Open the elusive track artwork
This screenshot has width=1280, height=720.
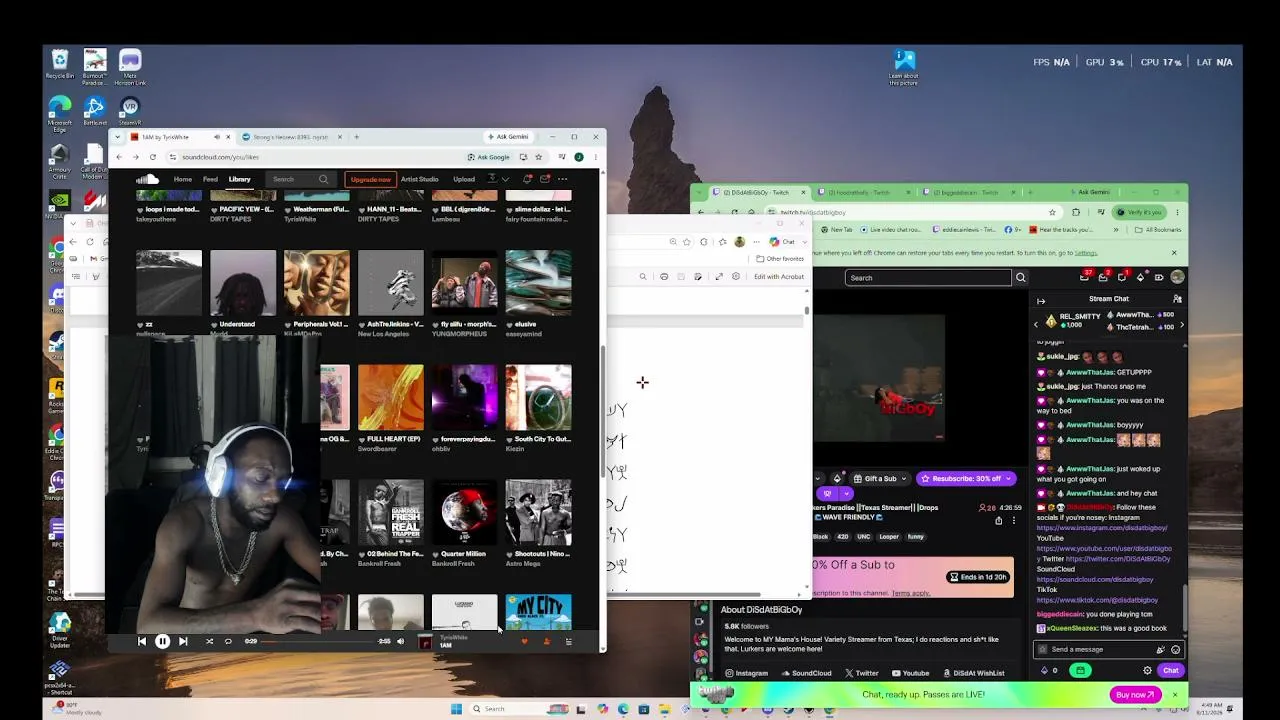click(538, 283)
